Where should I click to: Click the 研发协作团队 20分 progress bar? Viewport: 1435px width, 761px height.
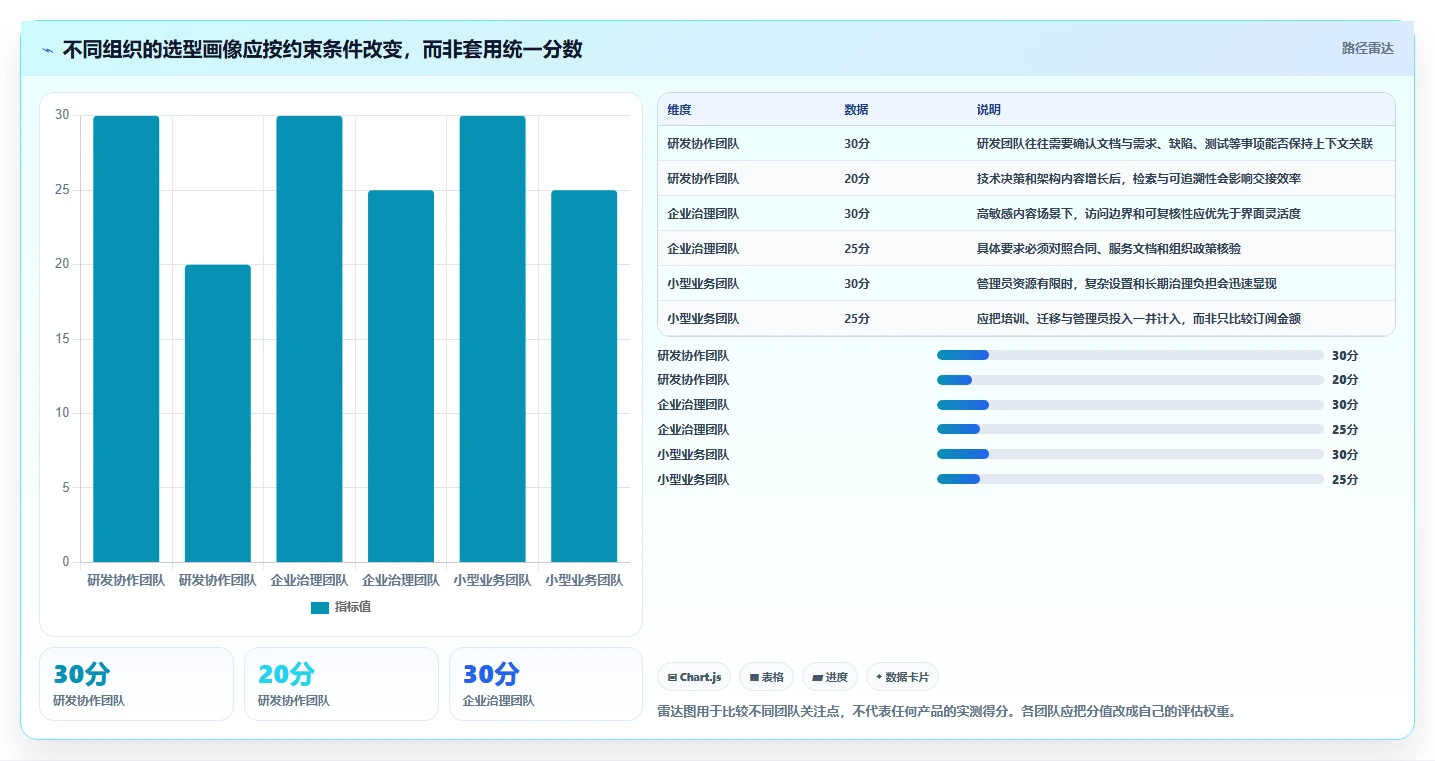point(1130,380)
